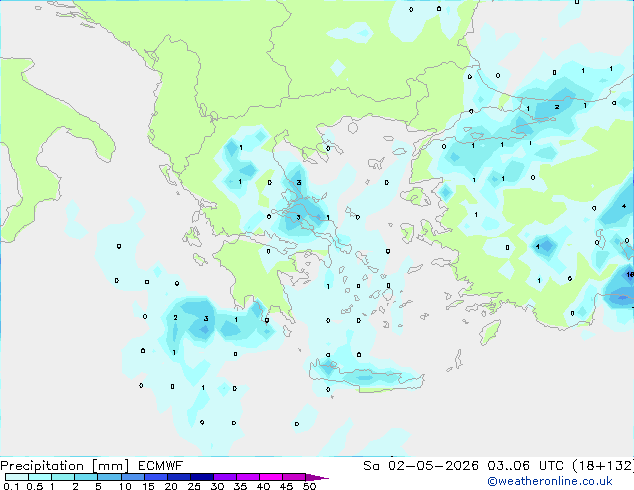Click the '(18+132)' forecast run label
Screen dimensions: 634x490
pyautogui.click(x=603, y=466)
